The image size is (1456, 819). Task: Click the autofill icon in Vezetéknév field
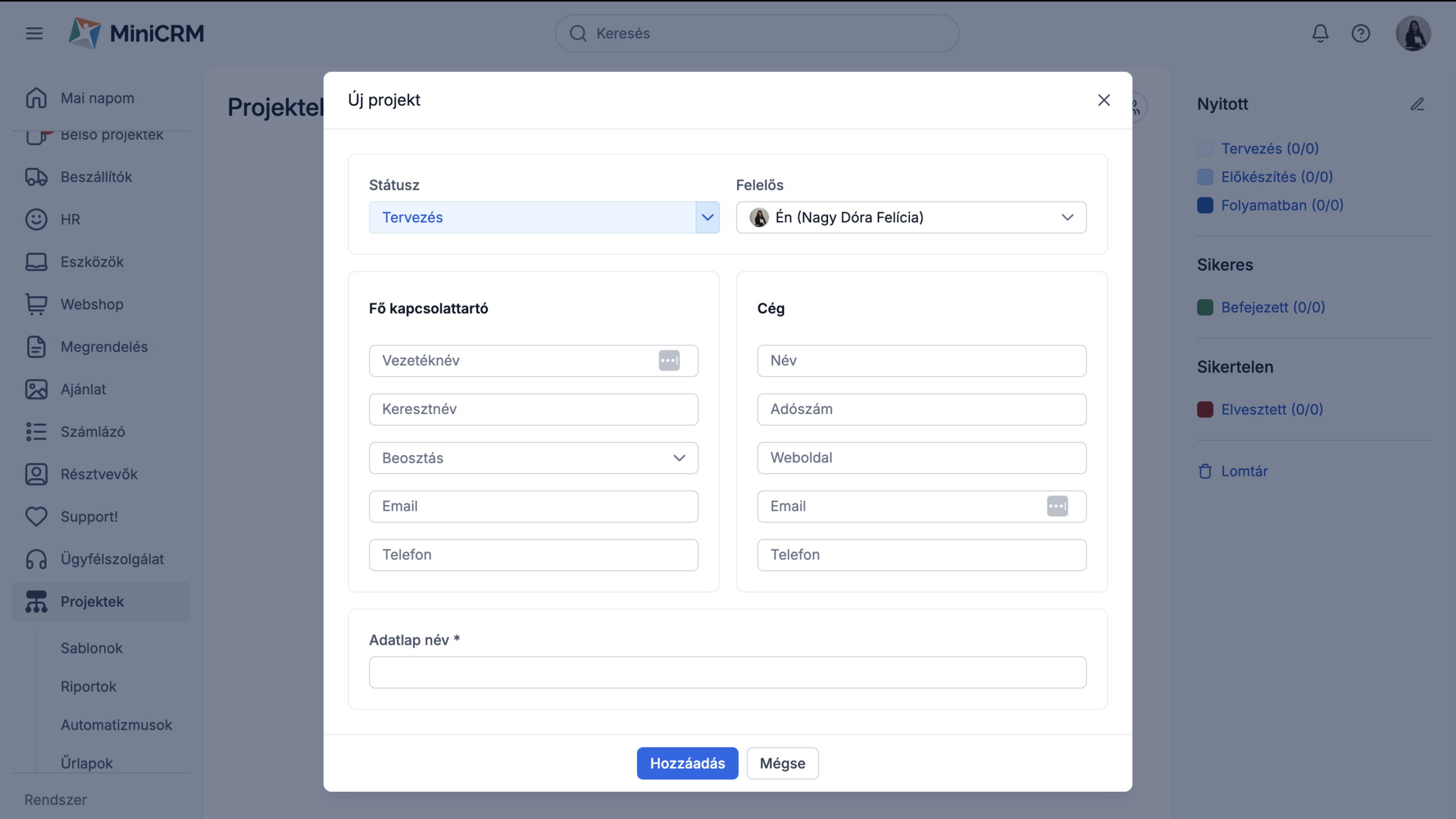coord(669,361)
